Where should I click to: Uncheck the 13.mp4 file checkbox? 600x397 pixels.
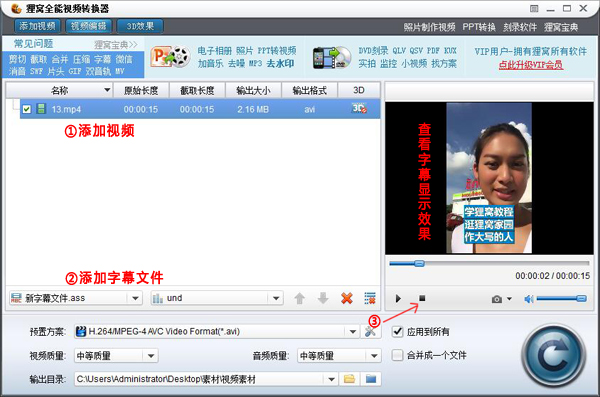(26, 109)
